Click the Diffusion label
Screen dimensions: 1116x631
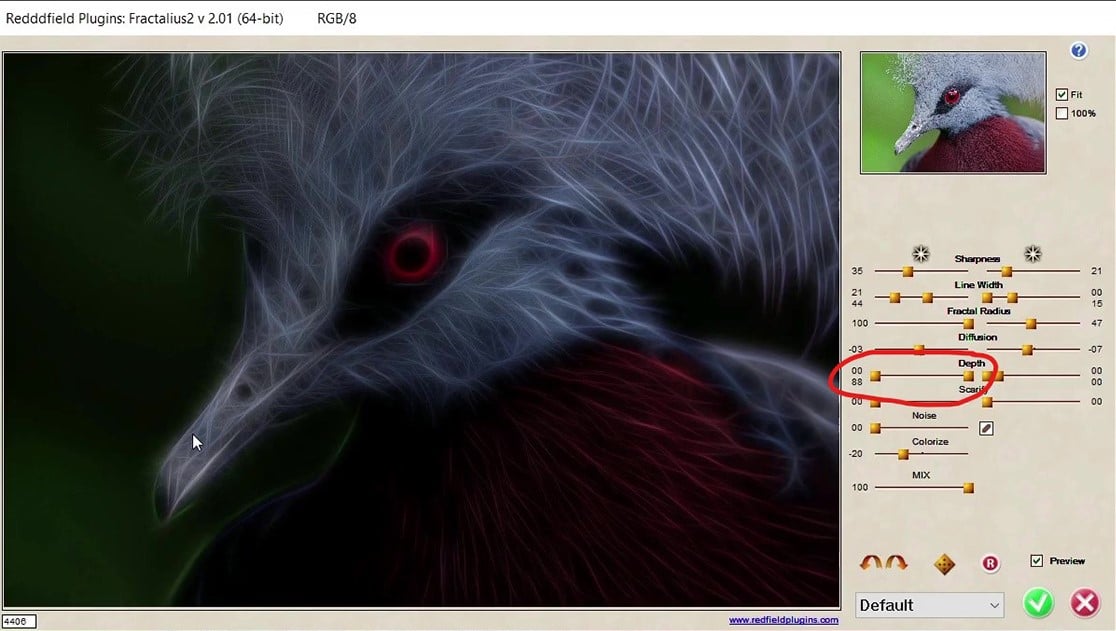[977, 337]
